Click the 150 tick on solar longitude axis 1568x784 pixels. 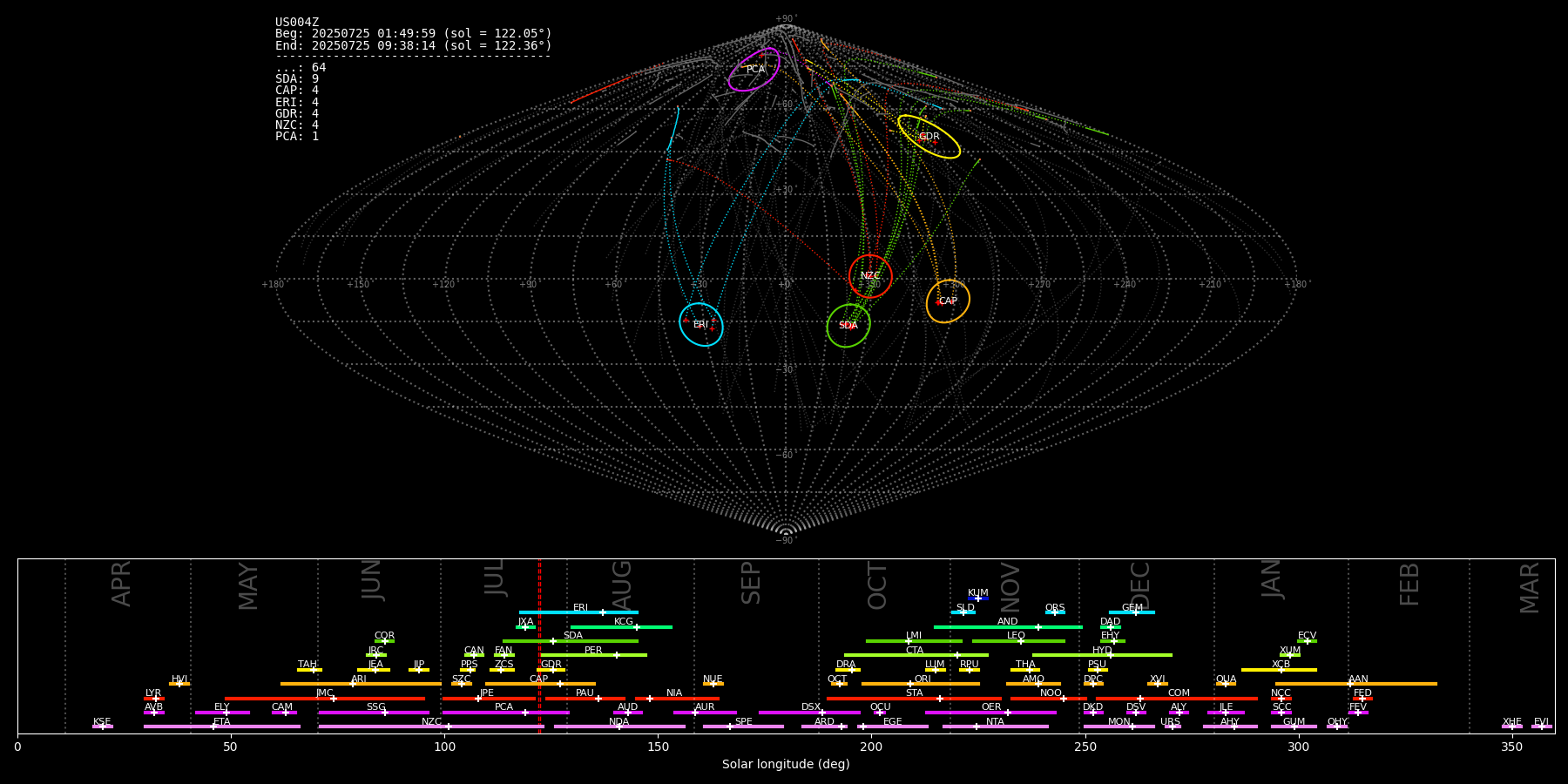[x=658, y=747]
